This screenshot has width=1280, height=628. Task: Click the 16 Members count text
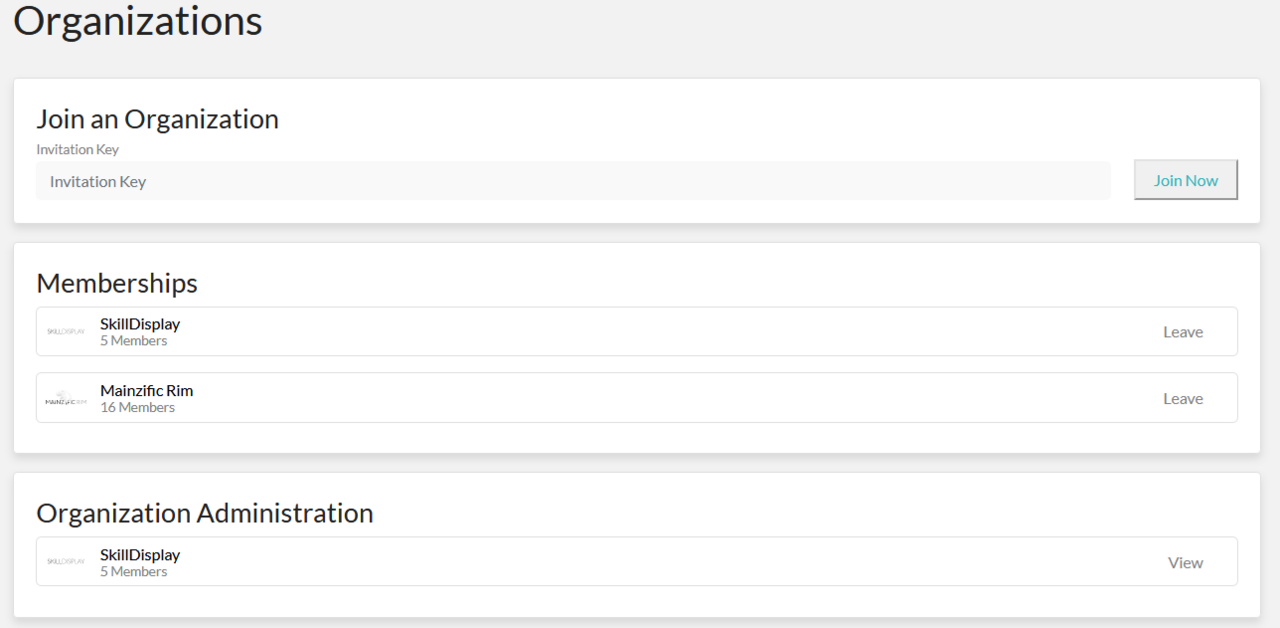[x=137, y=408]
